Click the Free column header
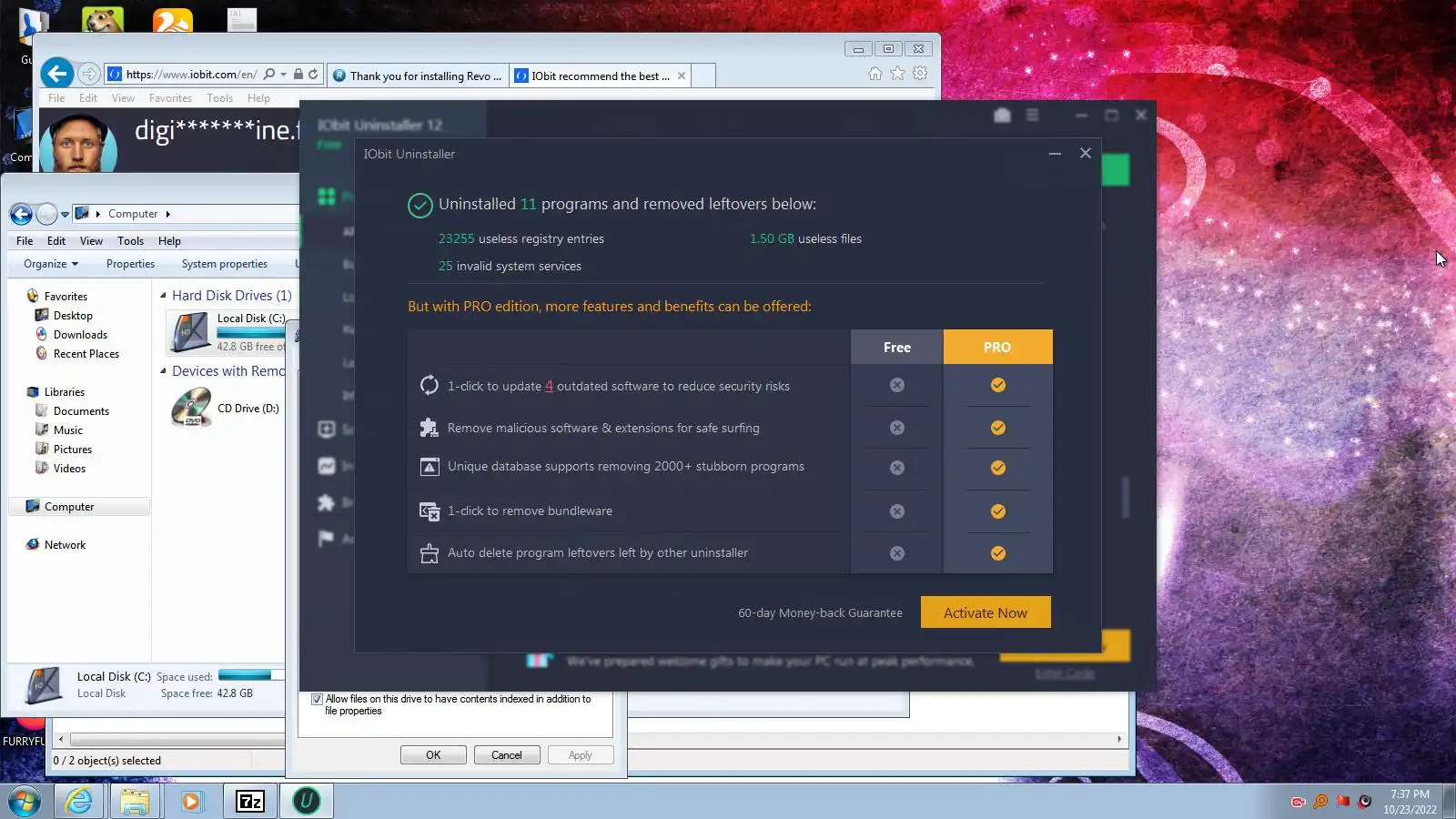Image resolution: width=1456 pixels, height=819 pixels. [x=897, y=347]
